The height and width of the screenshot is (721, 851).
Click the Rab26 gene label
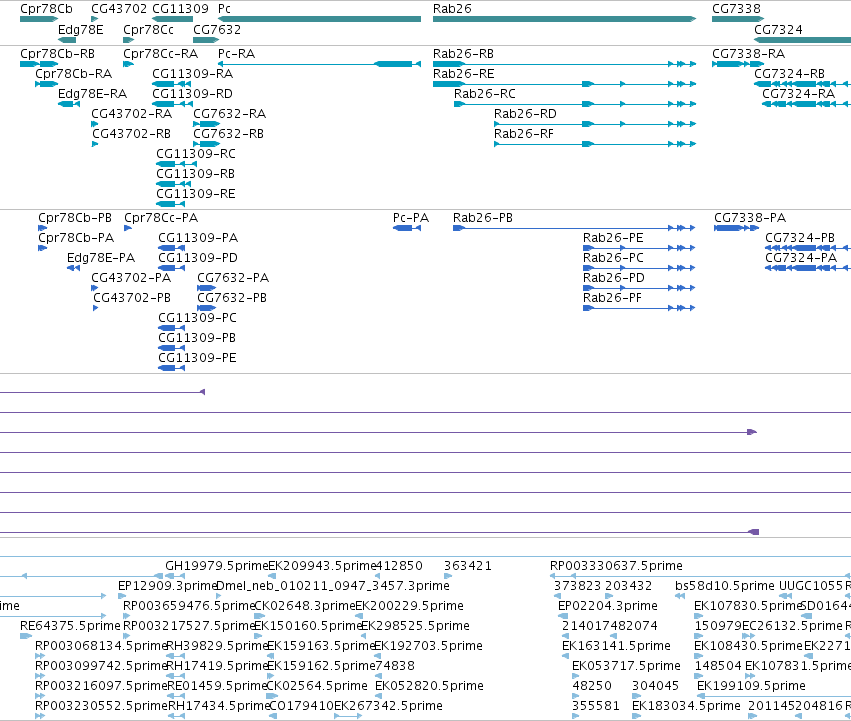coord(452,9)
